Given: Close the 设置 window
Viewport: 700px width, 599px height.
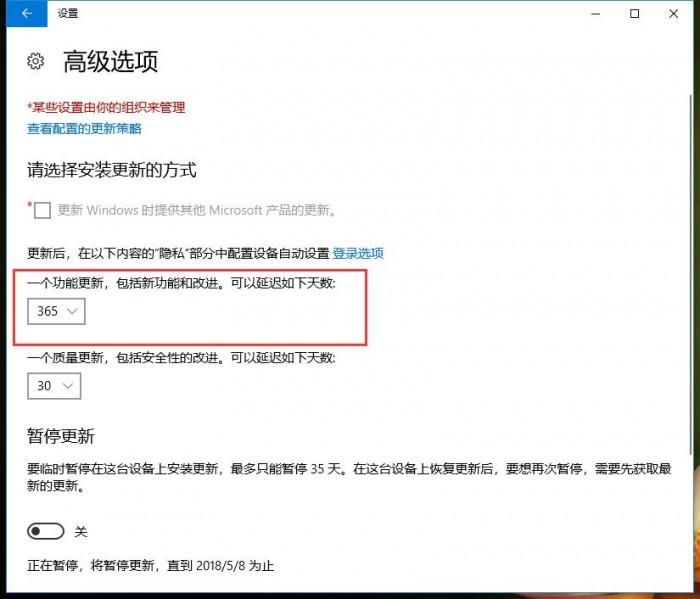Looking at the screenshot, I should point(674,14).
